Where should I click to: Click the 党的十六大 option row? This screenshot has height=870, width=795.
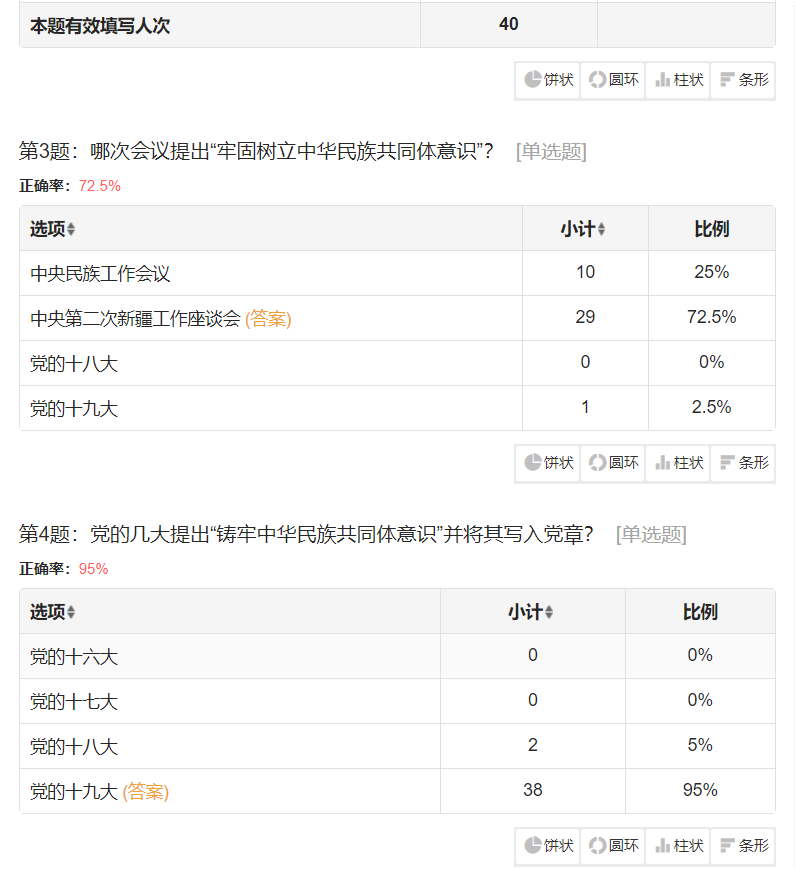pos(74,657)
